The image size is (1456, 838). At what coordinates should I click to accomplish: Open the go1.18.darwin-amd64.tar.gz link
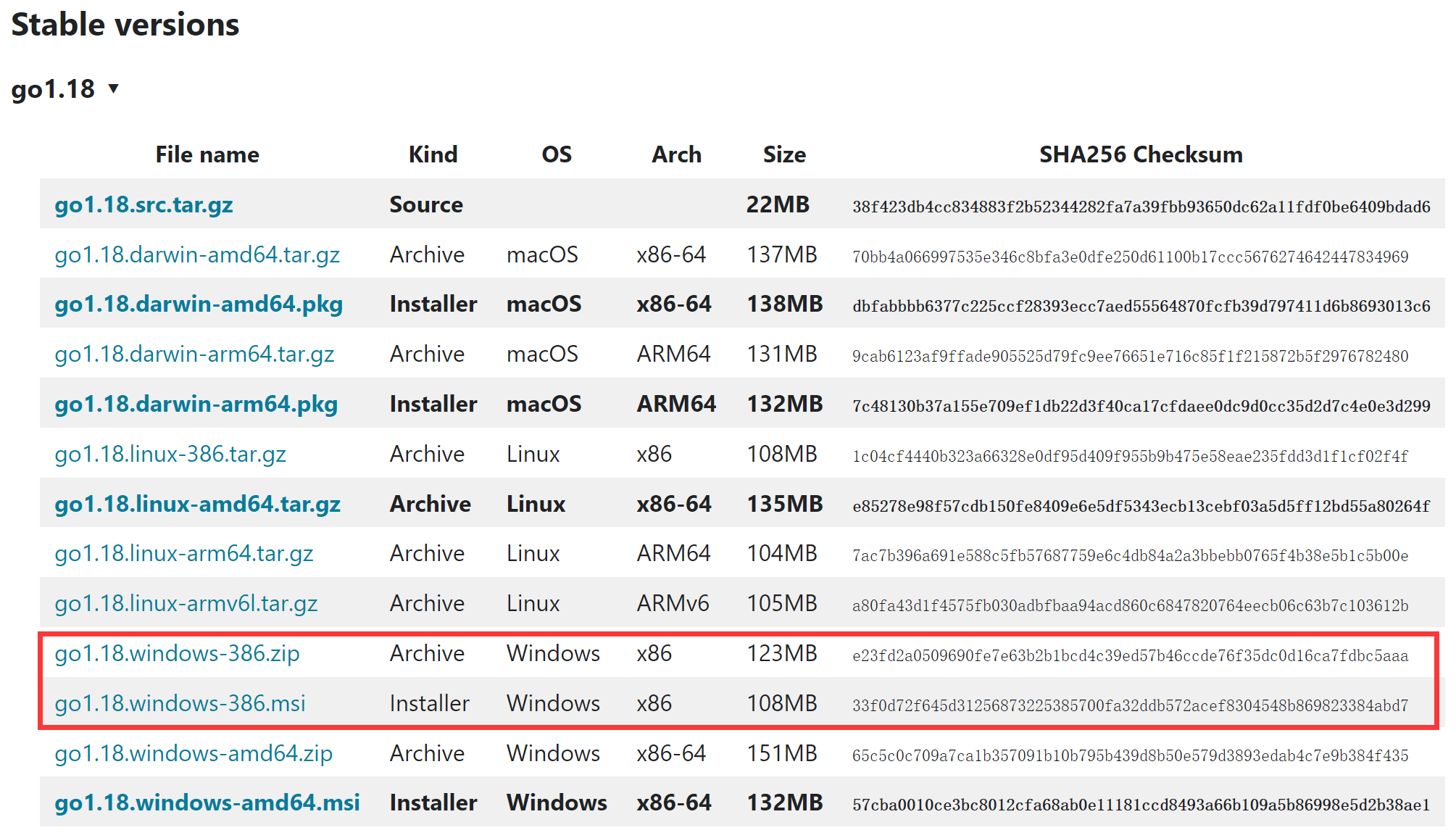(197, 254)
